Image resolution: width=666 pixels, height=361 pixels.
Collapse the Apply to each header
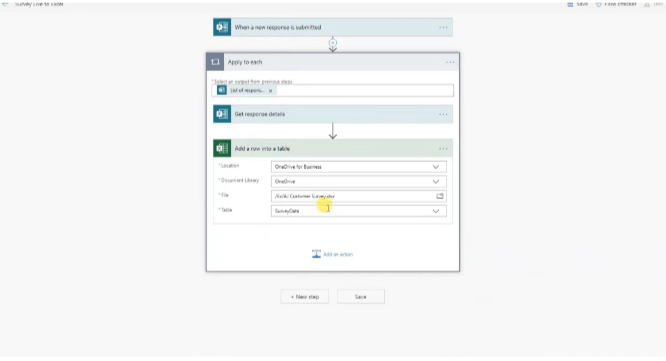333,62
